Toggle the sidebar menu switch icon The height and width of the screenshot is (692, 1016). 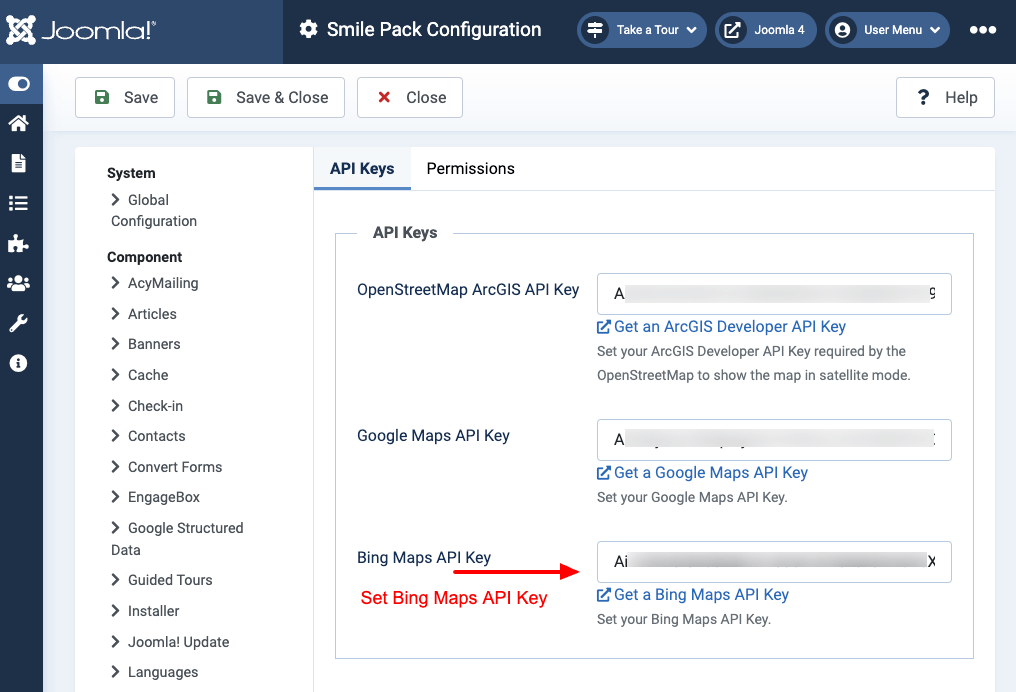point(19,84)
